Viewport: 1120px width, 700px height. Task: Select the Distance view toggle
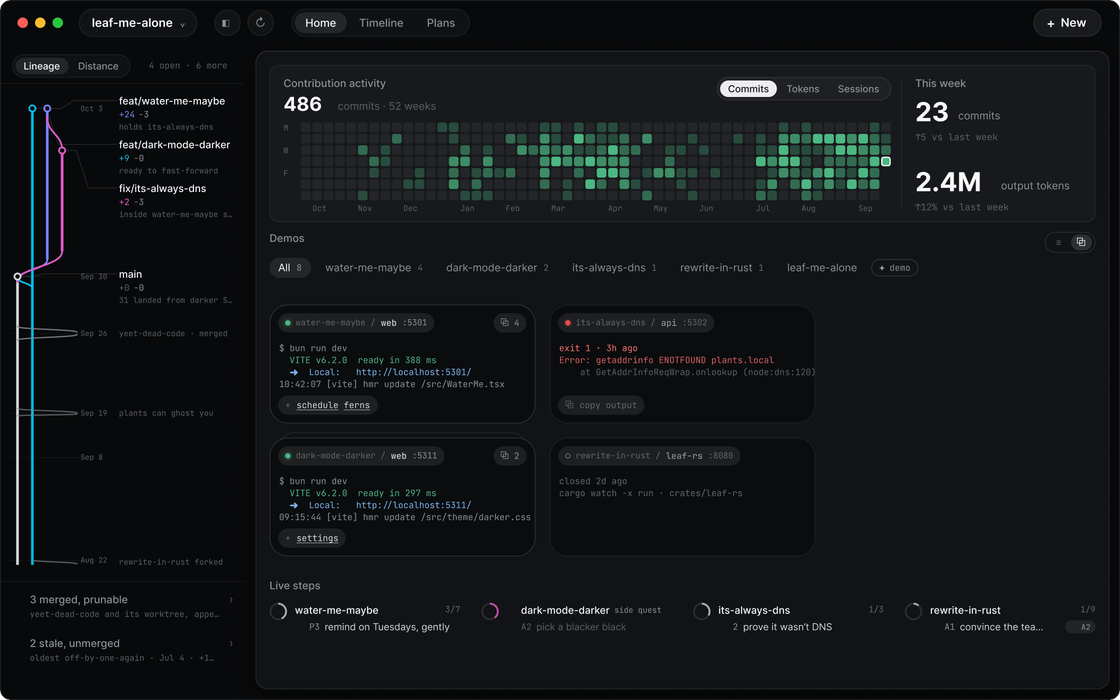[x=98, y=66]
